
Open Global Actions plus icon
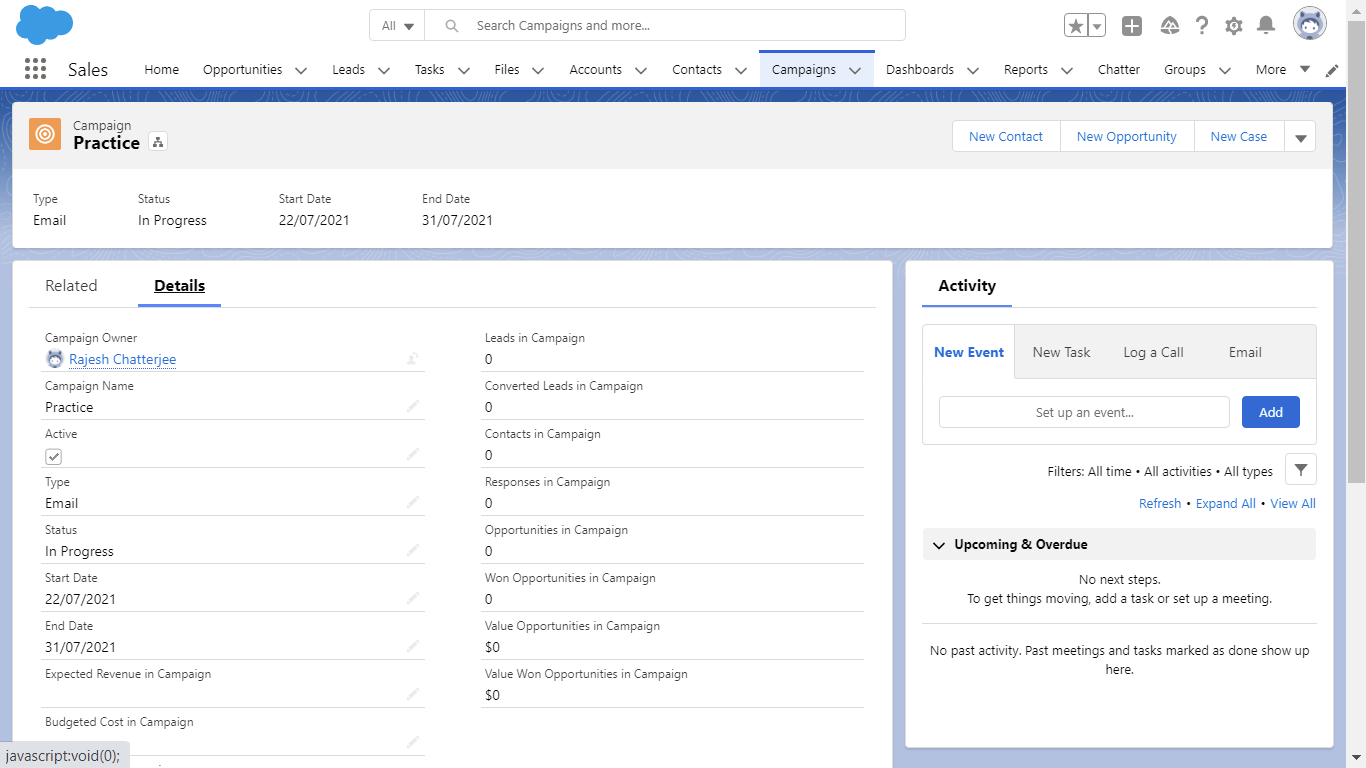pyautogui.click(x=1131, y=26)
